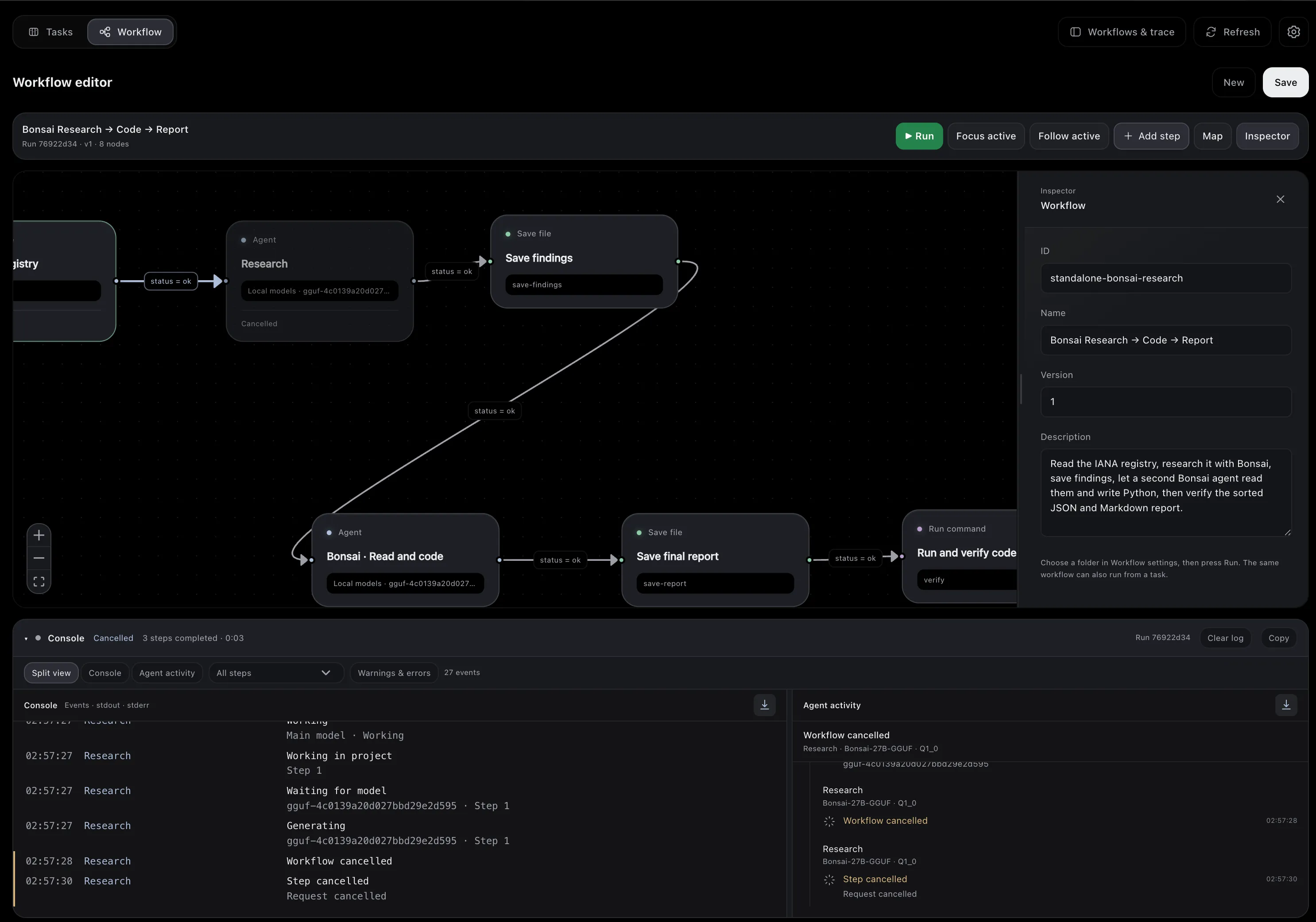The height and width of the screenshot is (922, 1316).
Task: Close the Inspector panel with the X
Action: click(x=1281, y=200)
